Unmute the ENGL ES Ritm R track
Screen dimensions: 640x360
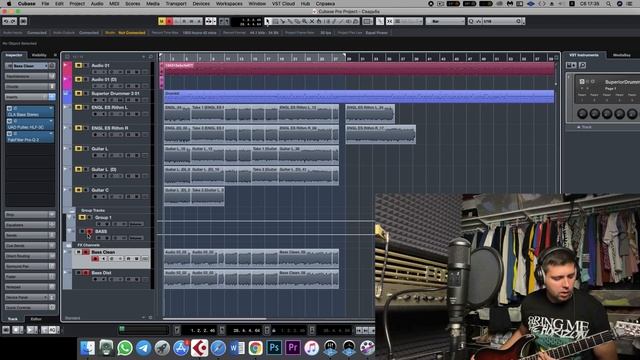point(78,128)
